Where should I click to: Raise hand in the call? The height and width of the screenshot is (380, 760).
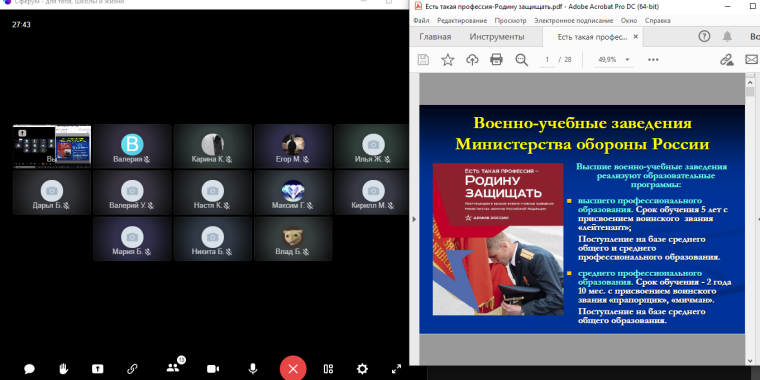click(63, 369)
